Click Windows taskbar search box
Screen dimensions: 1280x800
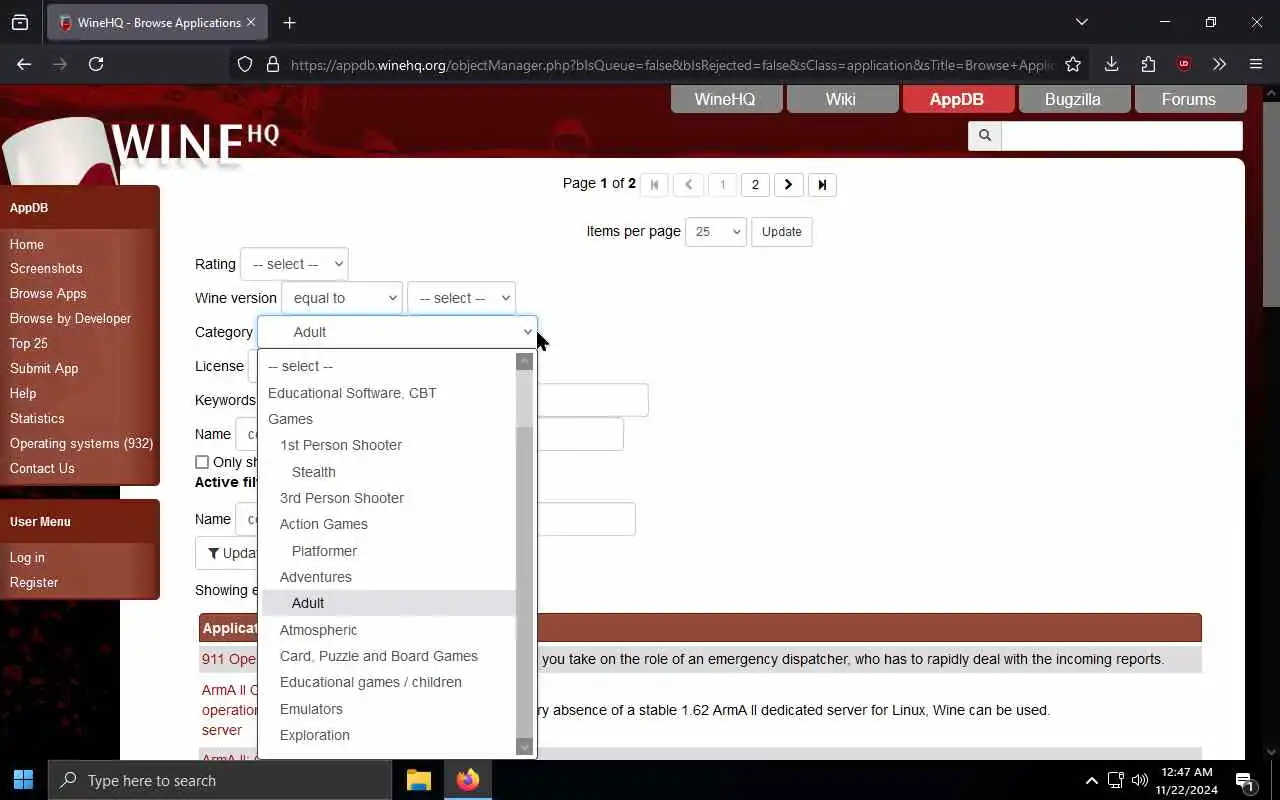point(220,780)
